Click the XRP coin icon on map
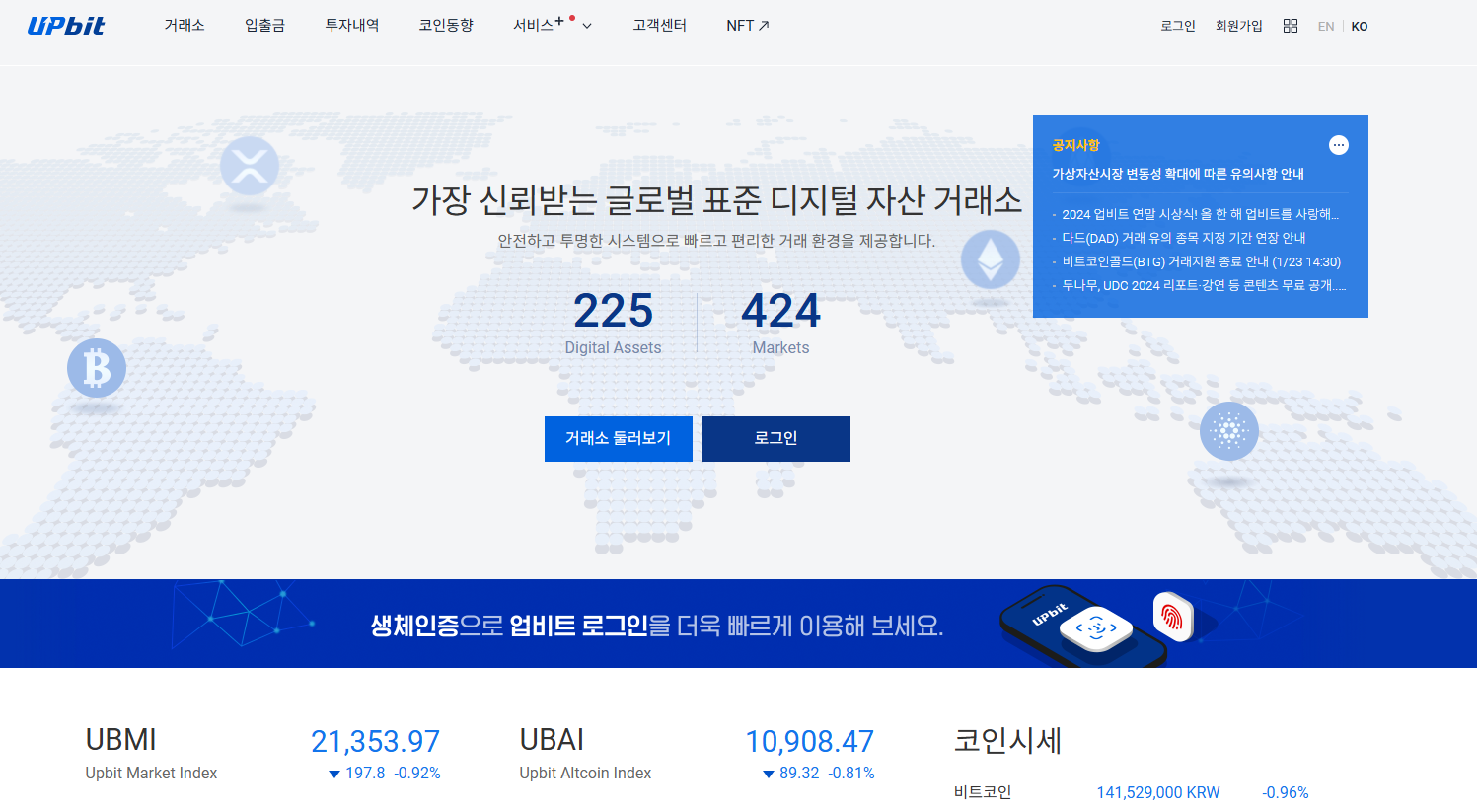Screen dimensions: 1477x812 (250, 166)
